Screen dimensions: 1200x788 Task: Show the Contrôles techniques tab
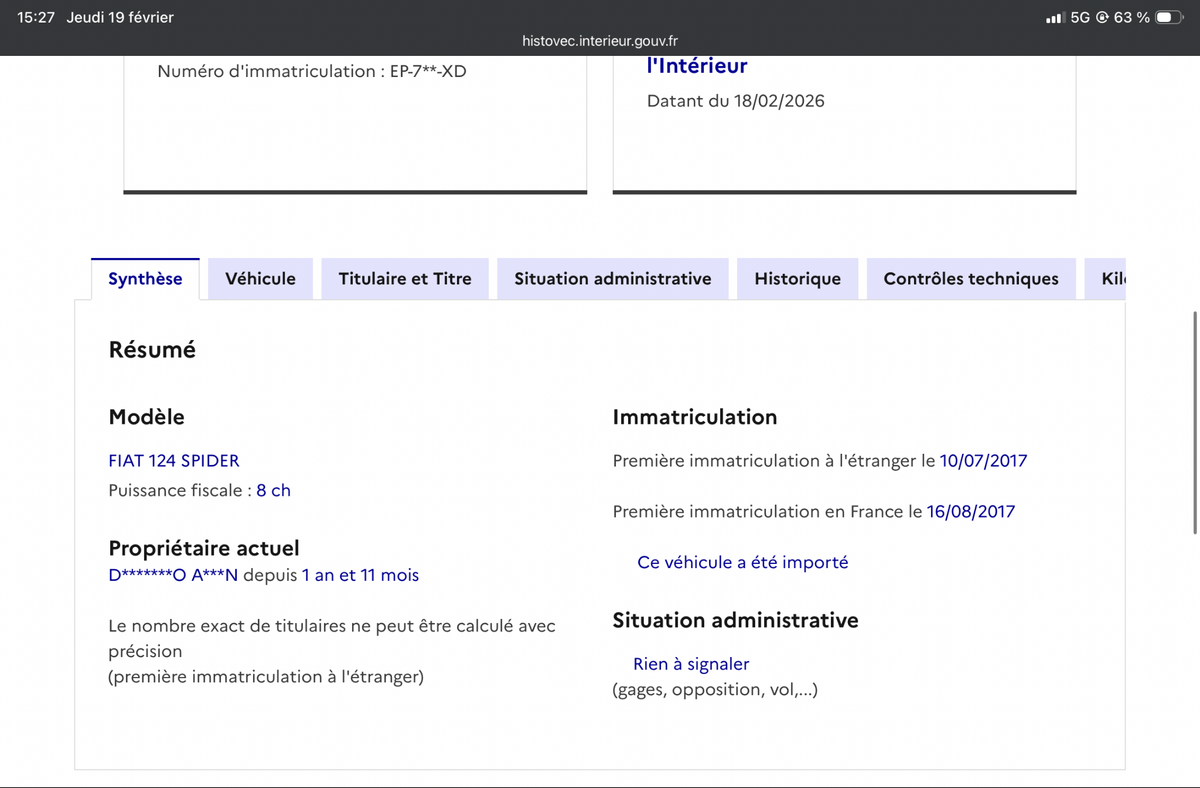(970, 279)
